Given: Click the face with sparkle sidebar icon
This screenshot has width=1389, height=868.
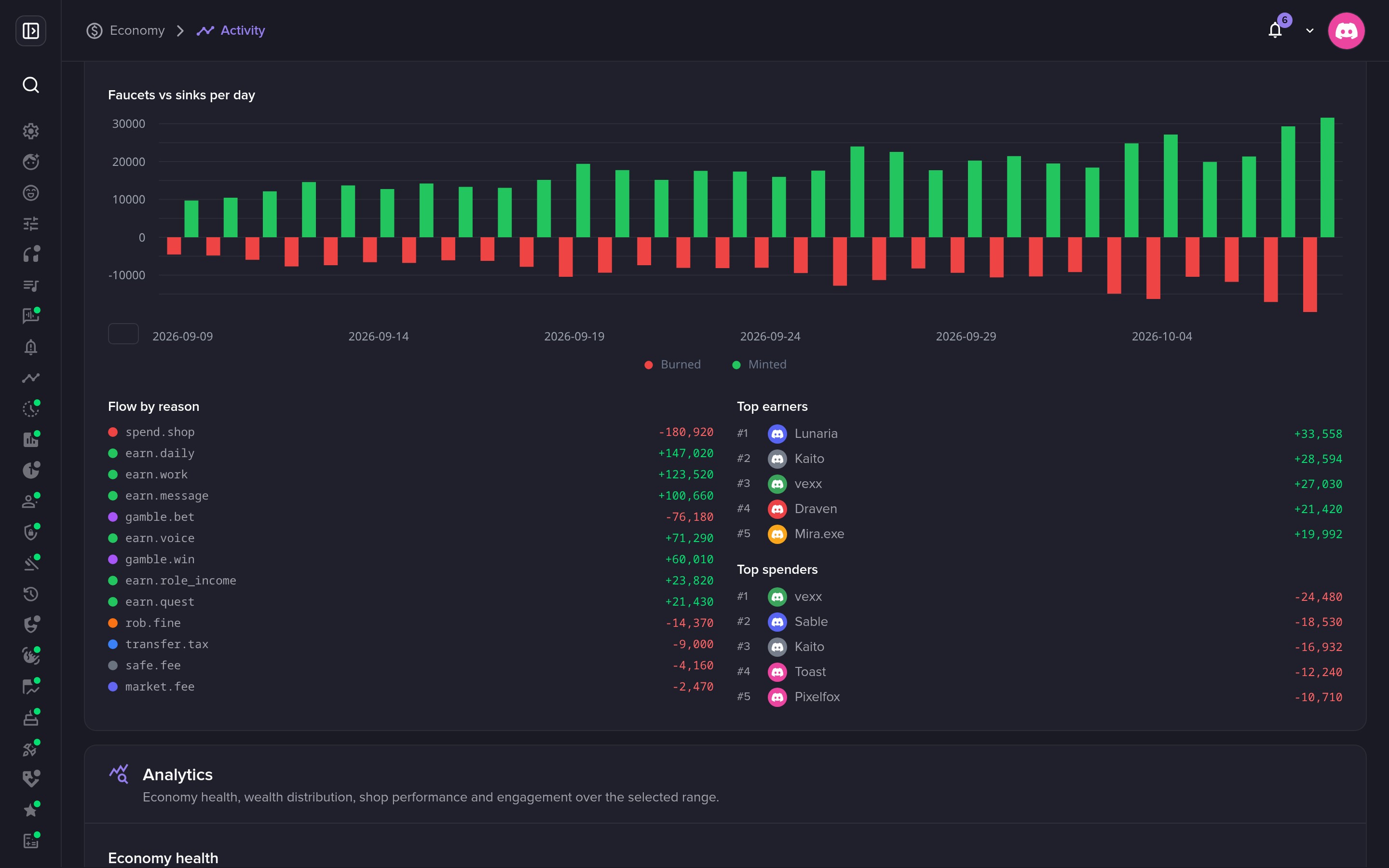Looking at the screenshot, I should coord(30,162).
